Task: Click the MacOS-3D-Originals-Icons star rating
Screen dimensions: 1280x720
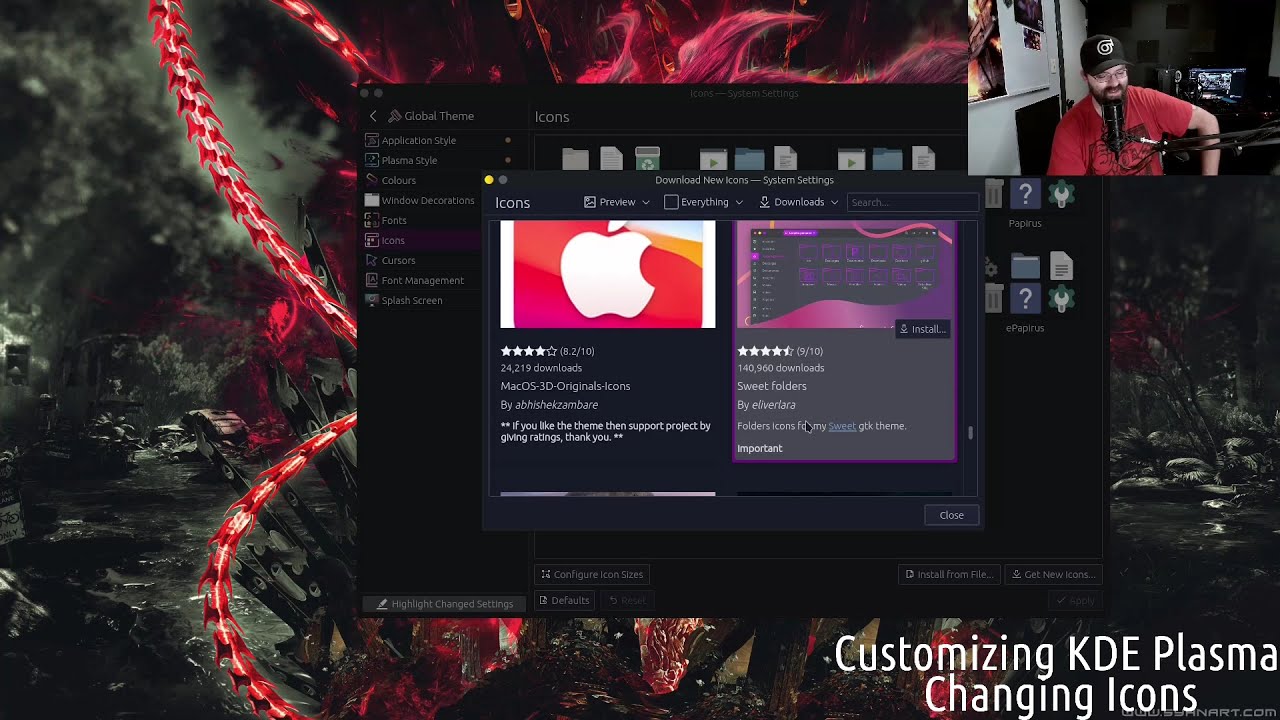Action: tap(528, 351)
